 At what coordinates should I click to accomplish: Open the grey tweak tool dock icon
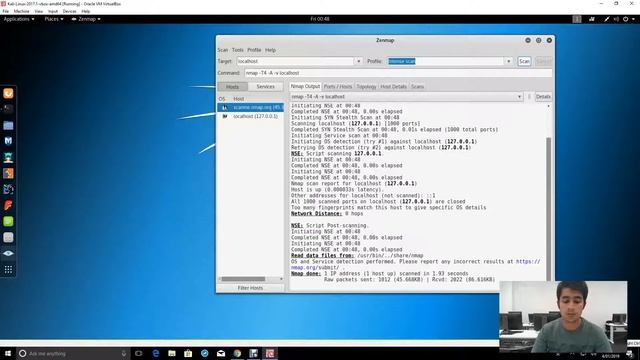(8, 237)
